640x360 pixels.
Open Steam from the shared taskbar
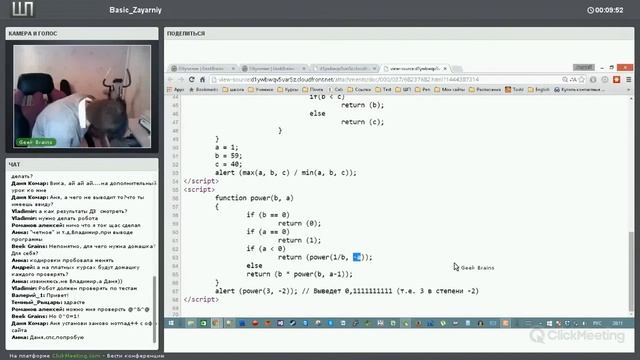[293, 323]
